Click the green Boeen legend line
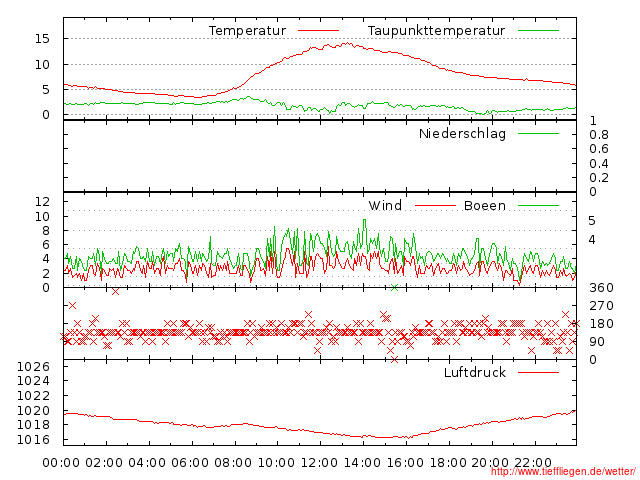Image resolution: width=640 pixels, height=480 pixels. (x=538, y=206)
